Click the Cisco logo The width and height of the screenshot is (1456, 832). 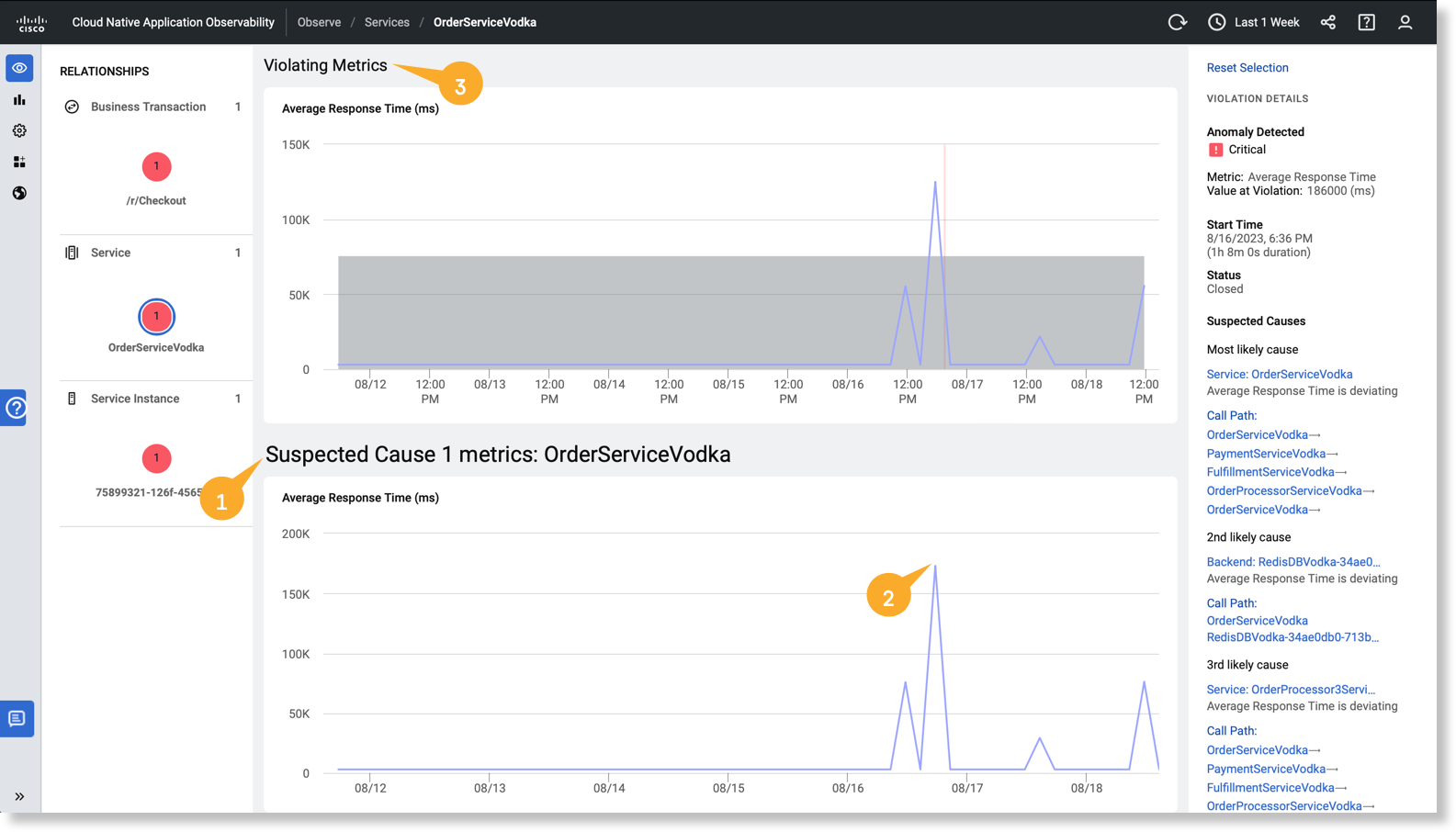coord(31,23)
